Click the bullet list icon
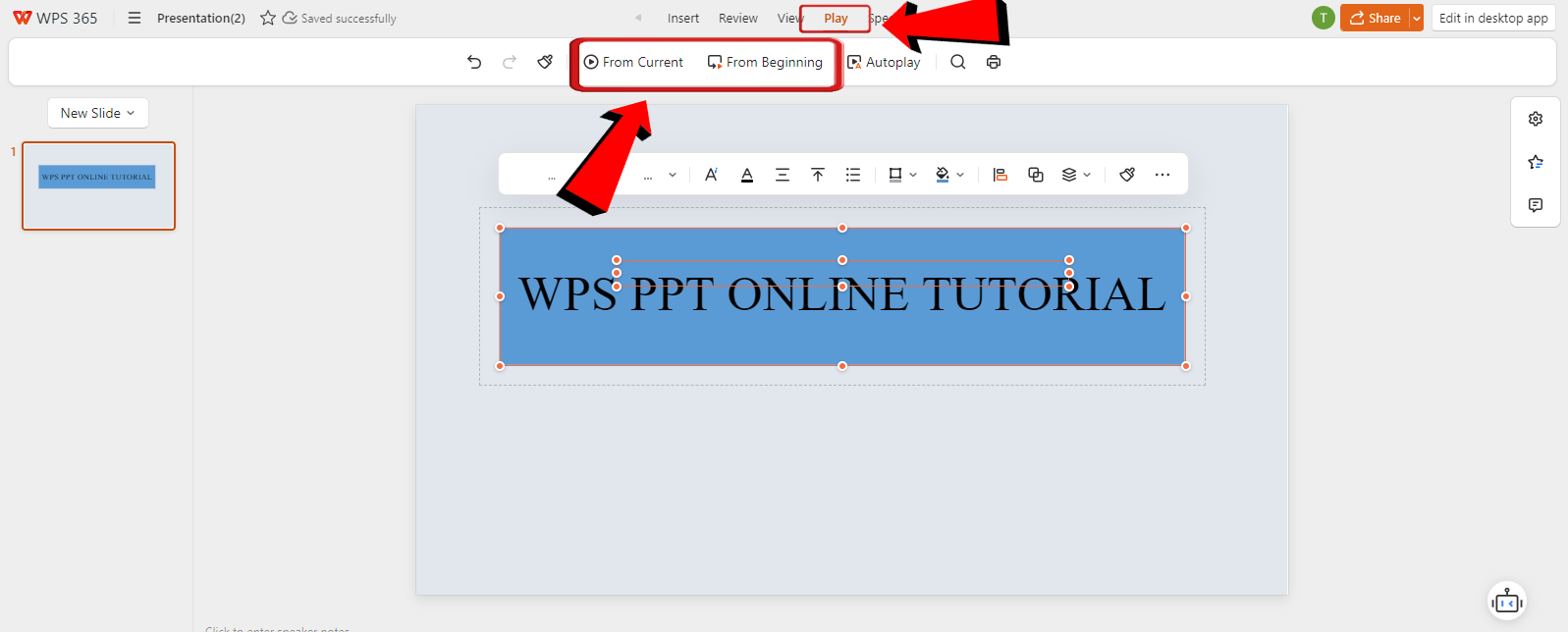Viewport: 1568px width, 632px height. tap(853, 175)
